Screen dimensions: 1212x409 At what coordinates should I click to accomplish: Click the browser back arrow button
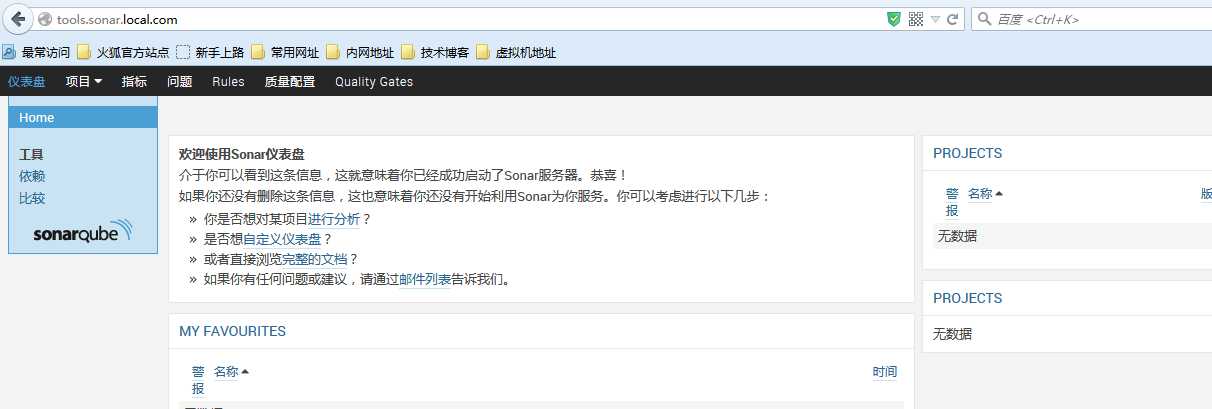pos(17,18)
